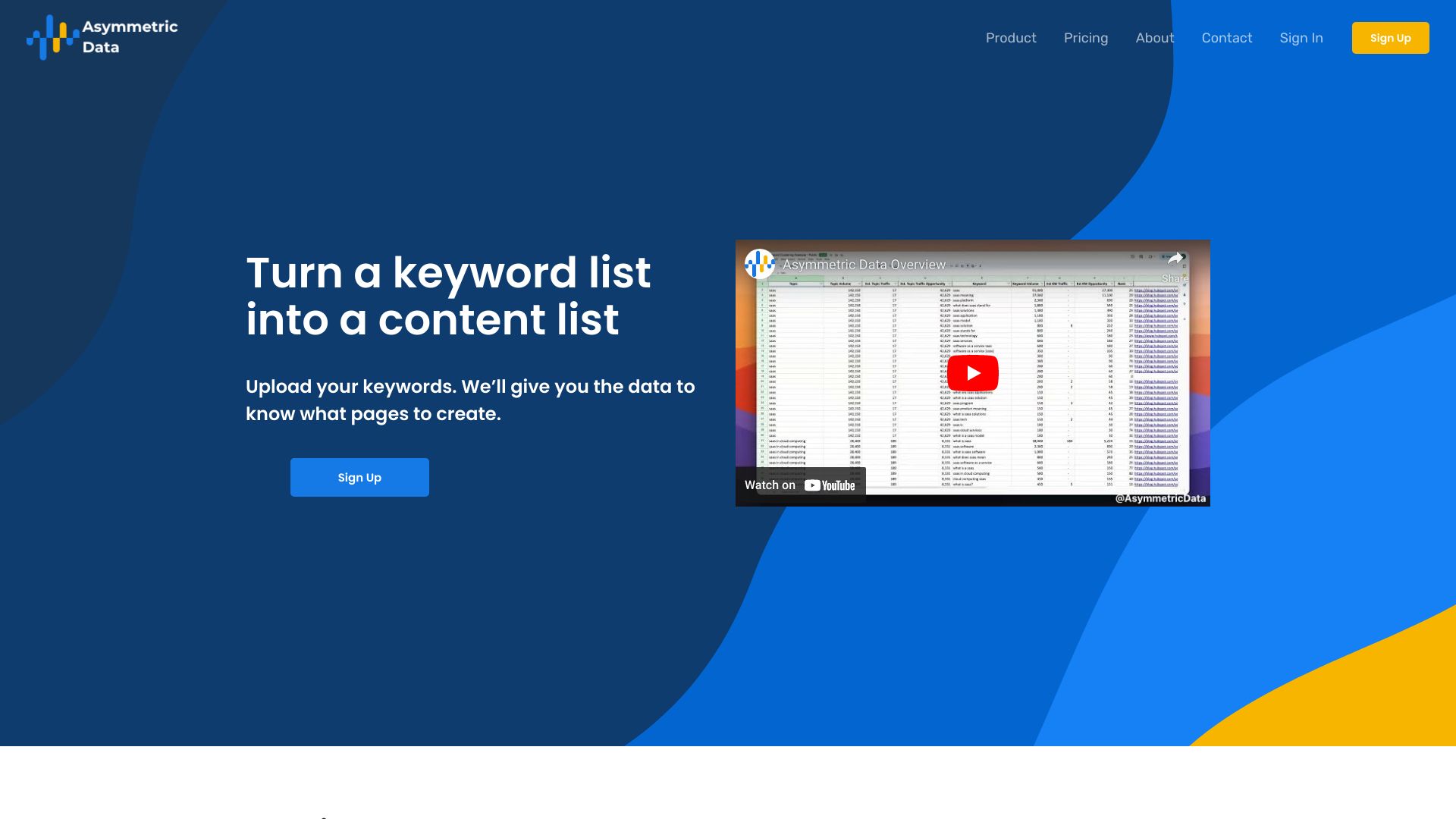This screenshot has width=1456, height=819.
Task: Open the video title Asymmetric Data Overview
Action: (x=863, y=265)
